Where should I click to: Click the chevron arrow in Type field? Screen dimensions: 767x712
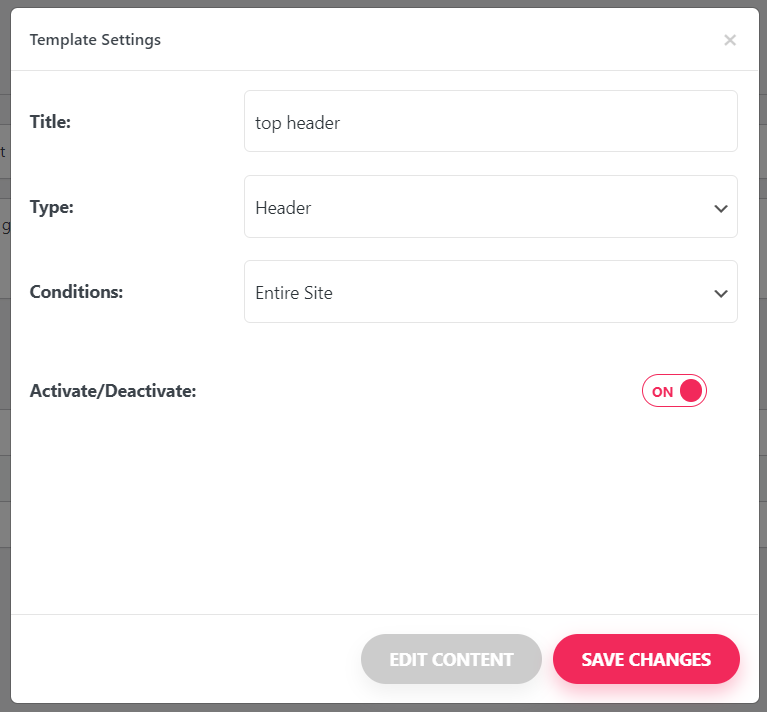(721, 209)
